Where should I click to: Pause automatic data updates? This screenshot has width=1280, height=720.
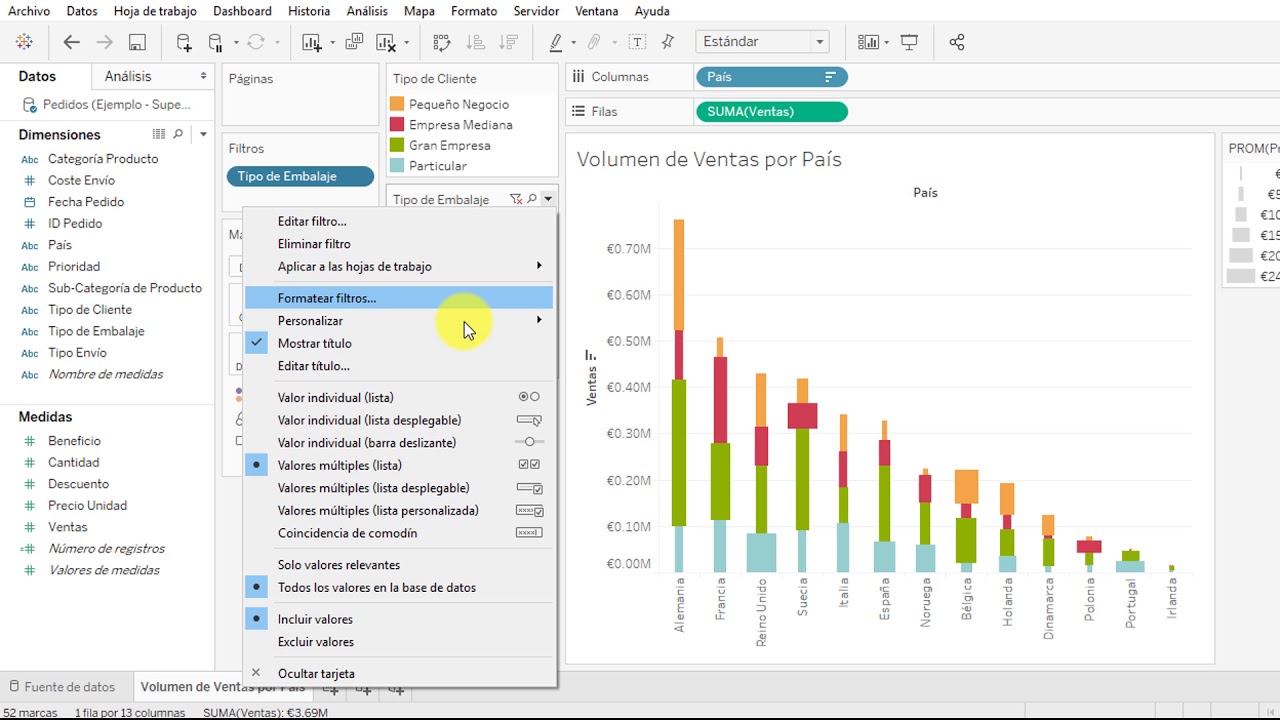click(215, 42)
